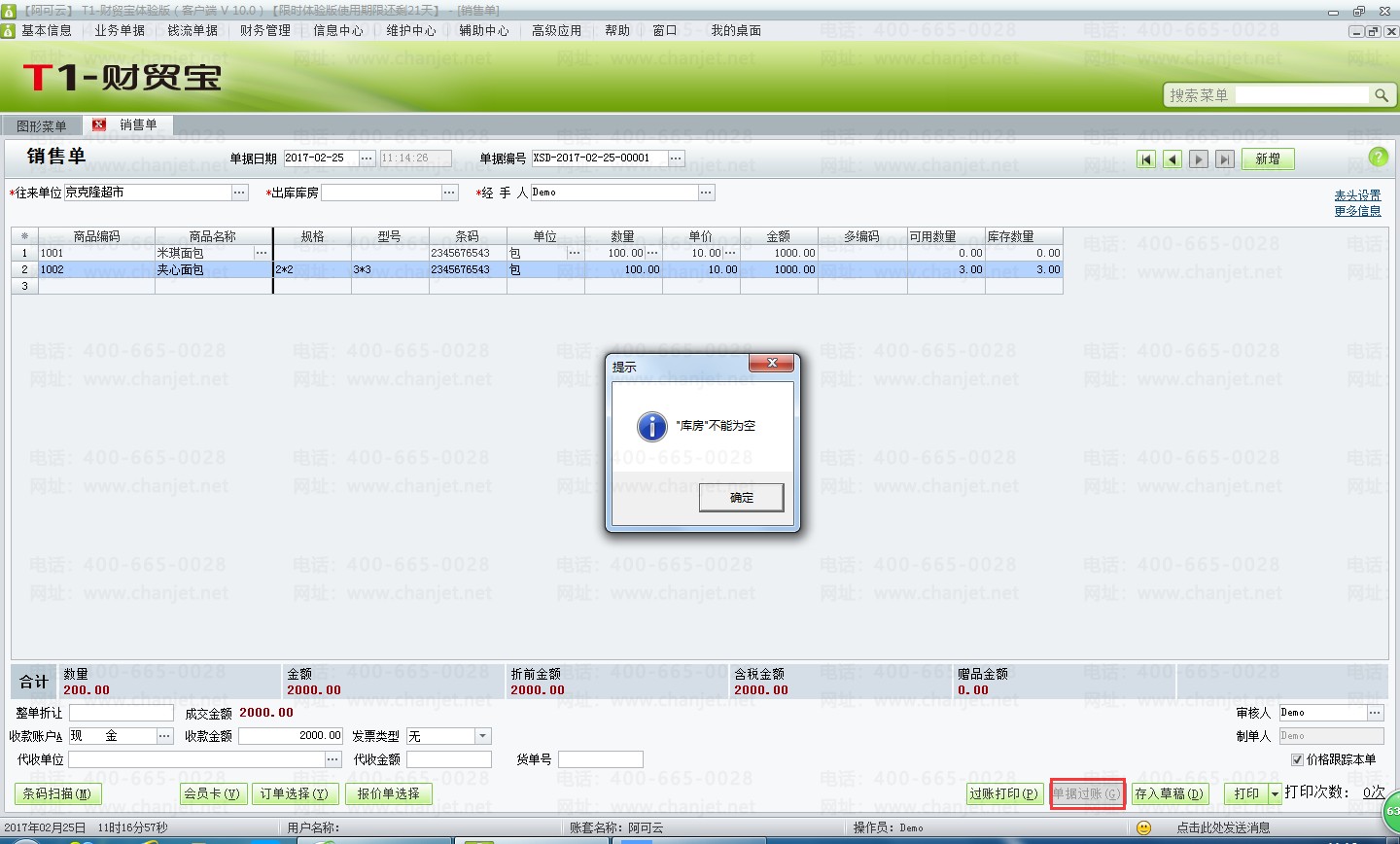Open 财务管理 menu

[x=265, y=30]
